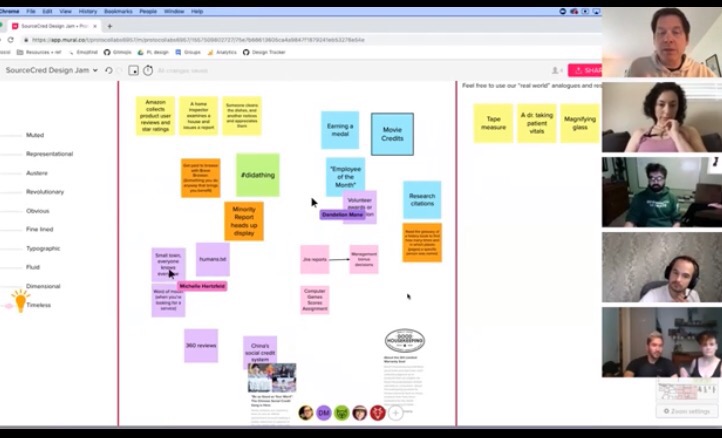Click the Muted label in left list
The width and height of the screenshot is (722, 438).
[35, 135]
